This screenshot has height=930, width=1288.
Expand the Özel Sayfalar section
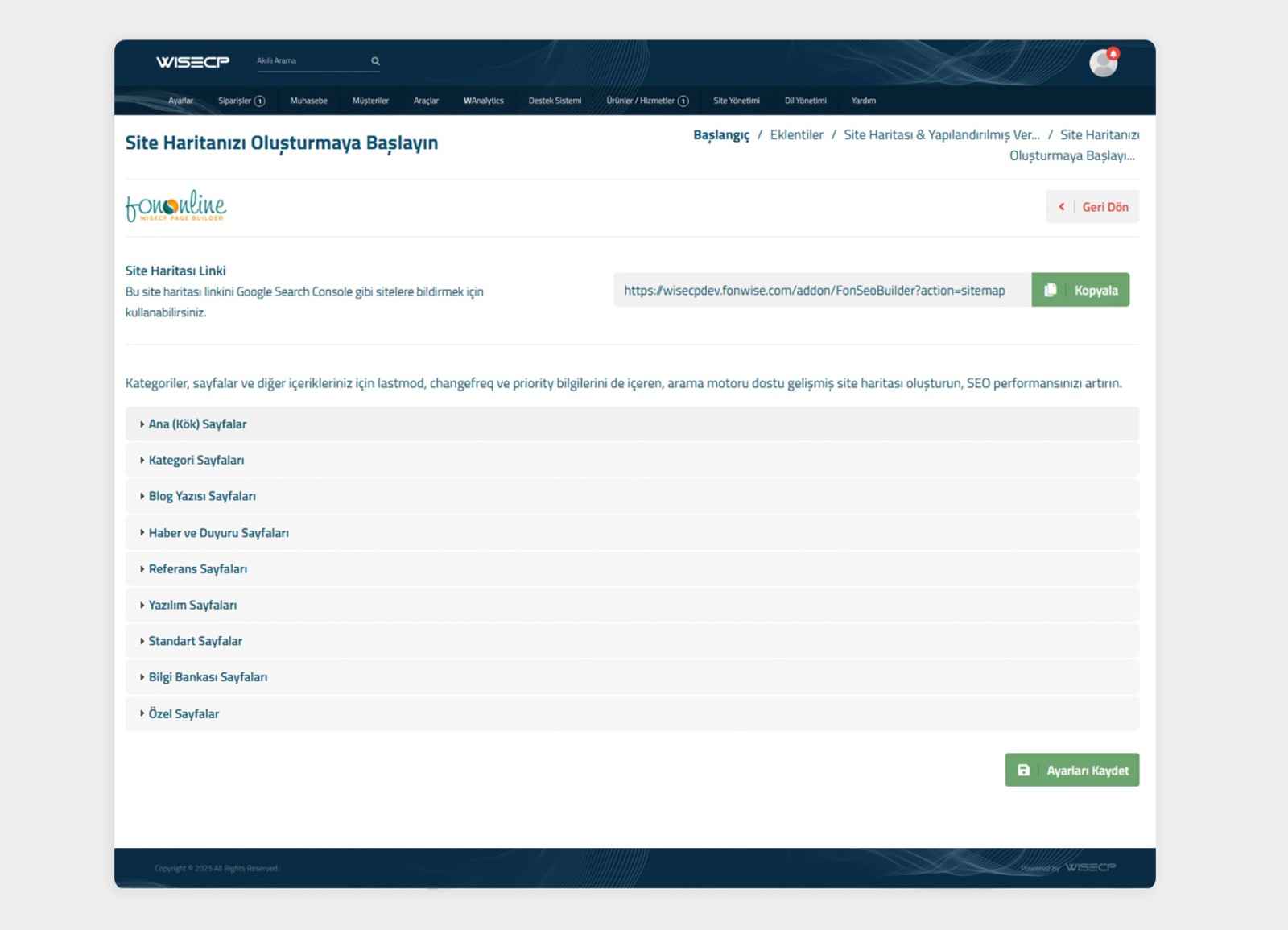(x=184, y=714)
